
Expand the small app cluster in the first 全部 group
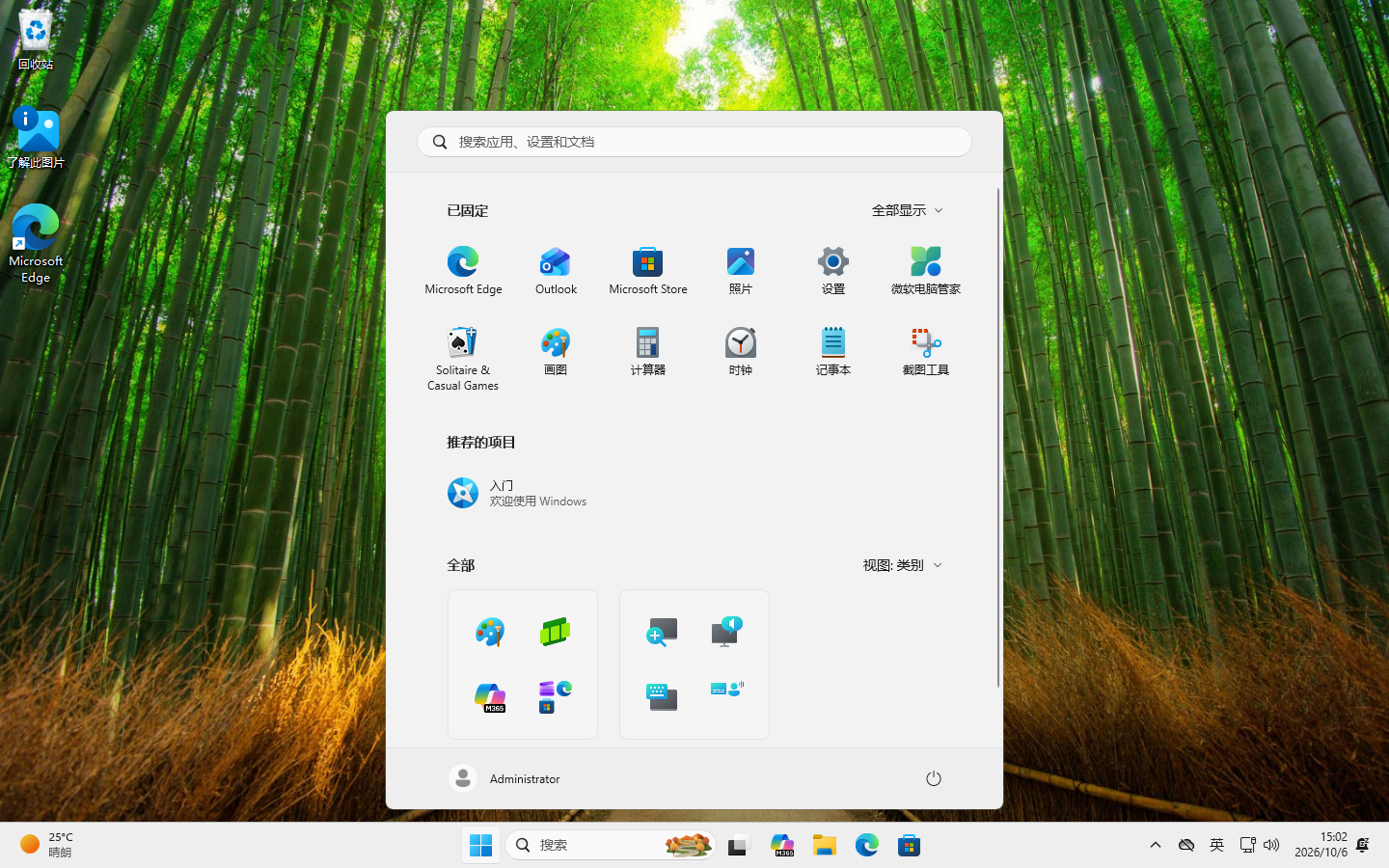click(x=556, y=696)
